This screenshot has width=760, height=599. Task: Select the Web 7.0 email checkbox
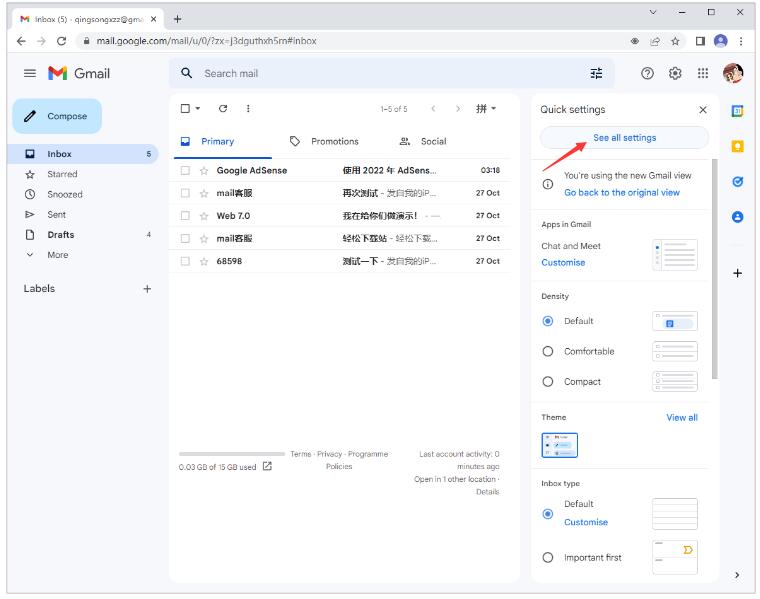(185, 216)
